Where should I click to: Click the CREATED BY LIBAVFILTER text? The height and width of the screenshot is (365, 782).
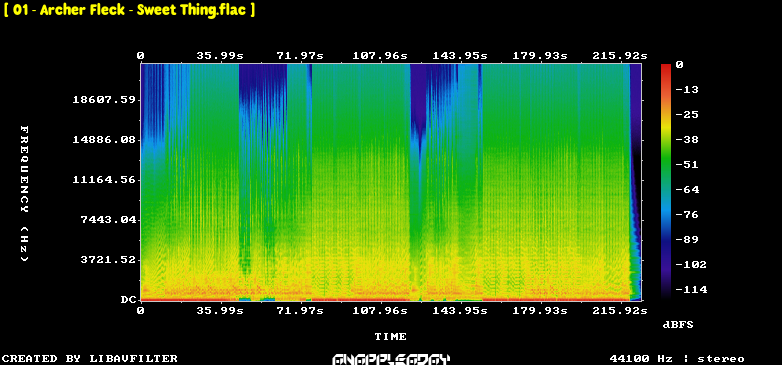point(90,359)
